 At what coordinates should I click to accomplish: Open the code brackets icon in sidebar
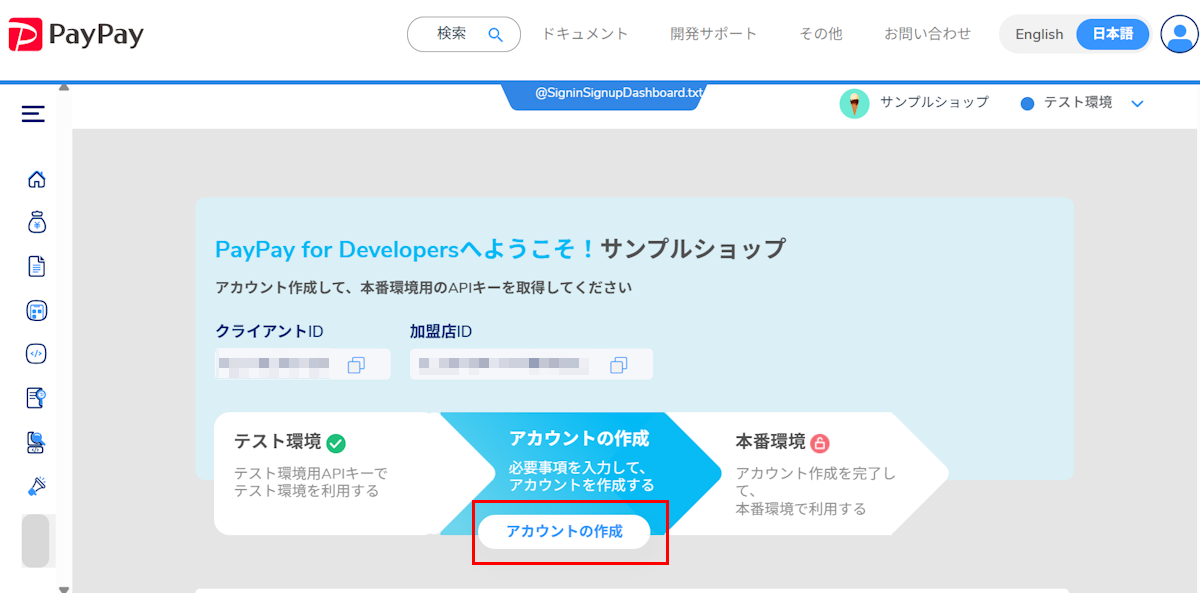[36, 353]
